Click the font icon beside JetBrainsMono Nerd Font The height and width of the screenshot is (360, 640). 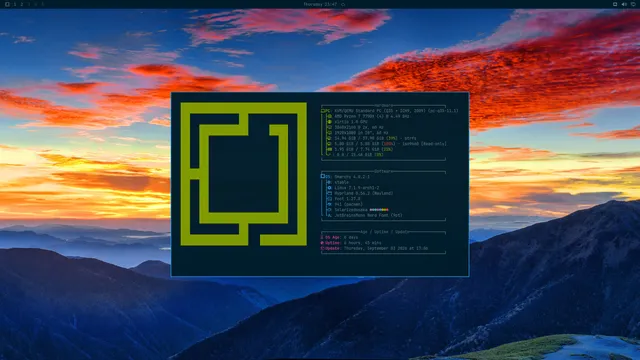coord(330,215)
